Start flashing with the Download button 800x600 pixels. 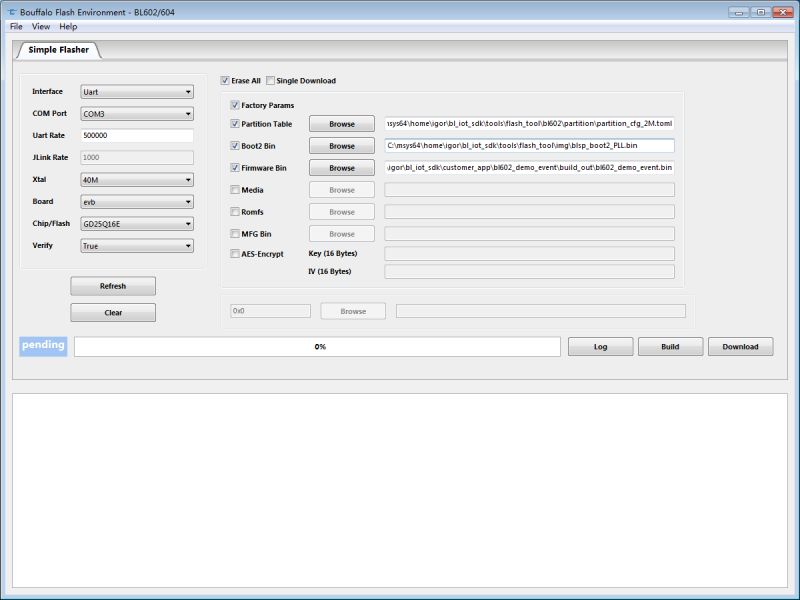pyautogui.click(x=740, y=347)
